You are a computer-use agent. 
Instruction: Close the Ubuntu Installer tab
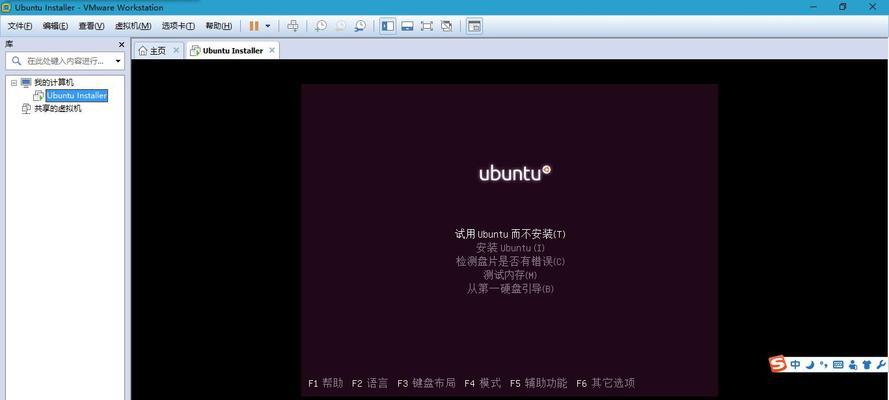click(x=272, y=50)
